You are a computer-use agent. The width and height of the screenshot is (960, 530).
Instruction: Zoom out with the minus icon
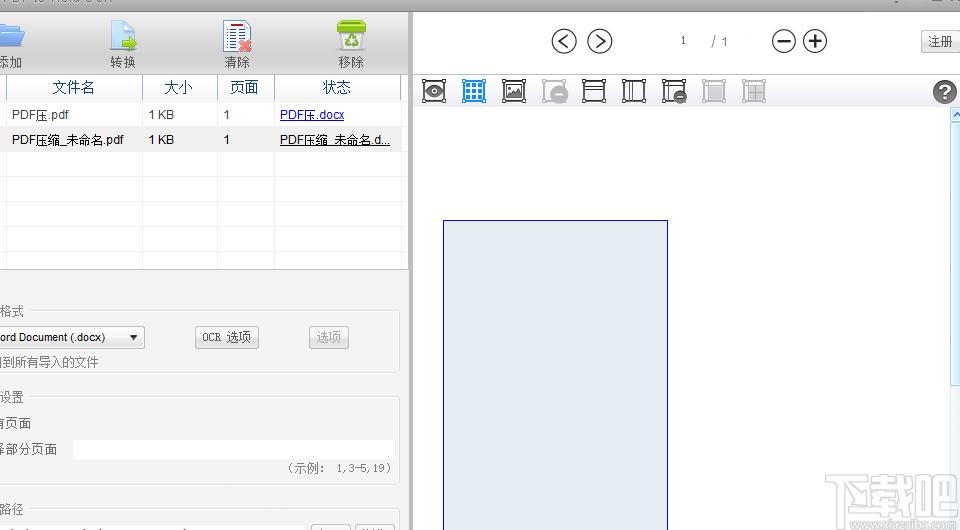[783, 42]
